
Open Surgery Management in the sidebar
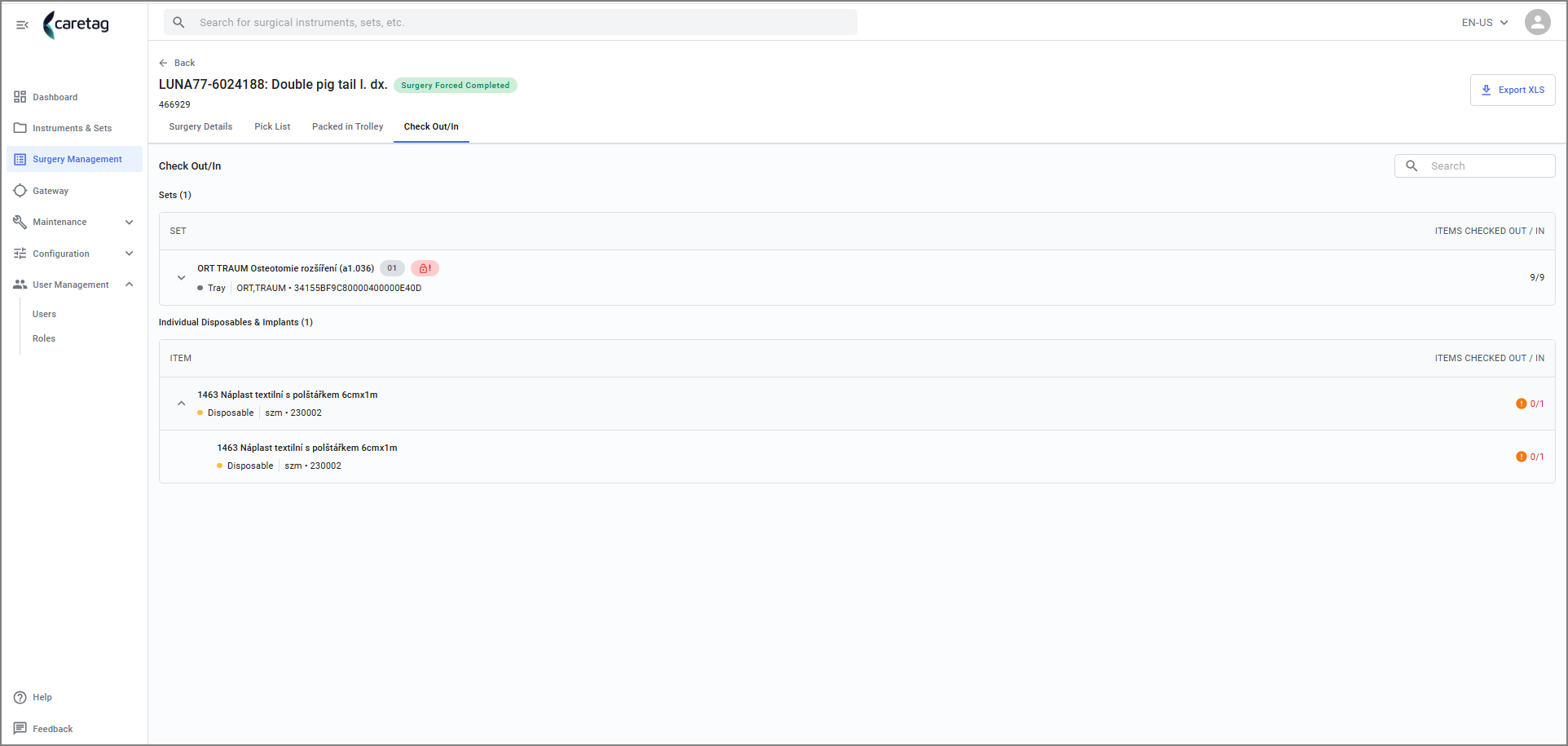click(x=74, y=159)
